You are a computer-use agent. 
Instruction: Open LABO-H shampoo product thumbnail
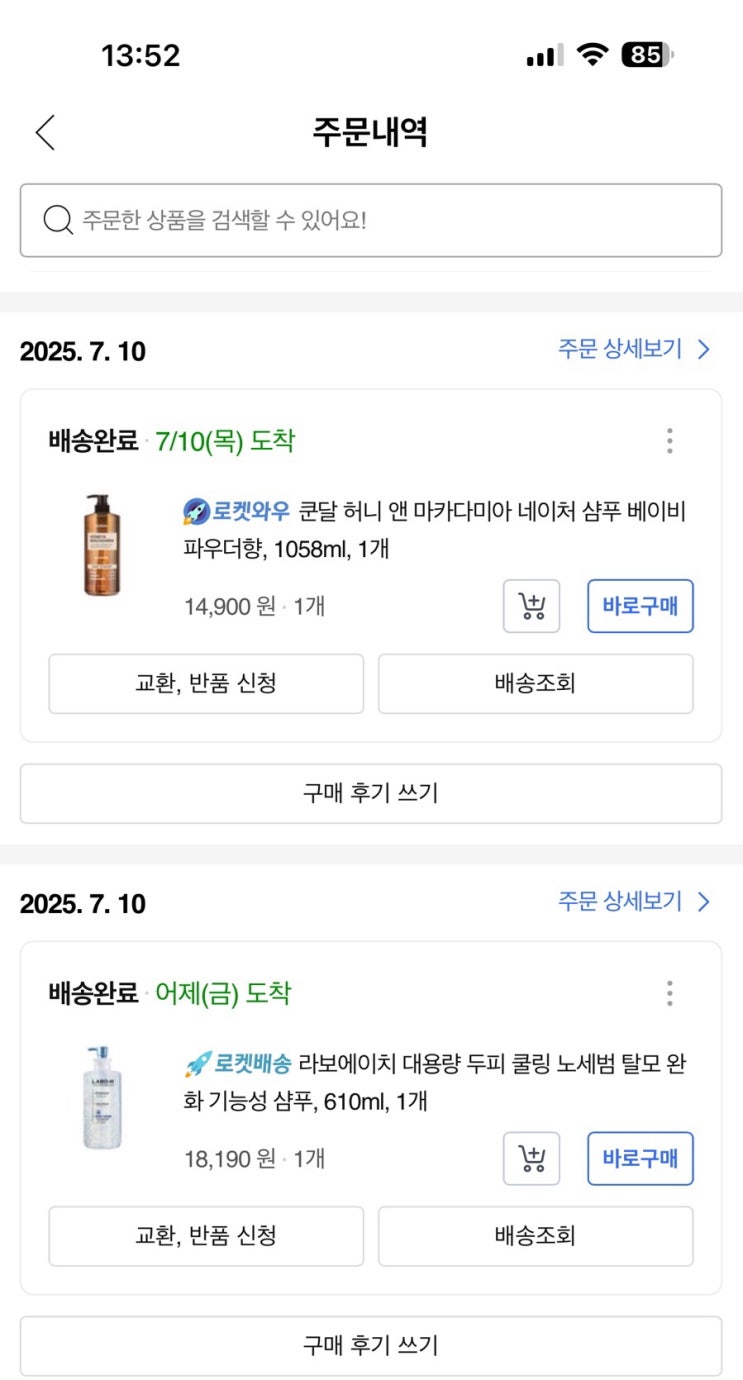point(103,1097)
